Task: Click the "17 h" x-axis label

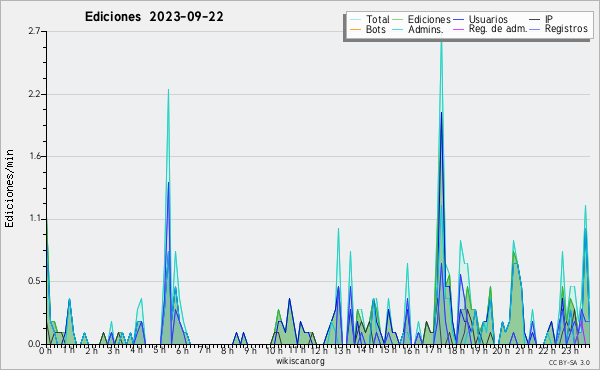Action: coord(433,350)
